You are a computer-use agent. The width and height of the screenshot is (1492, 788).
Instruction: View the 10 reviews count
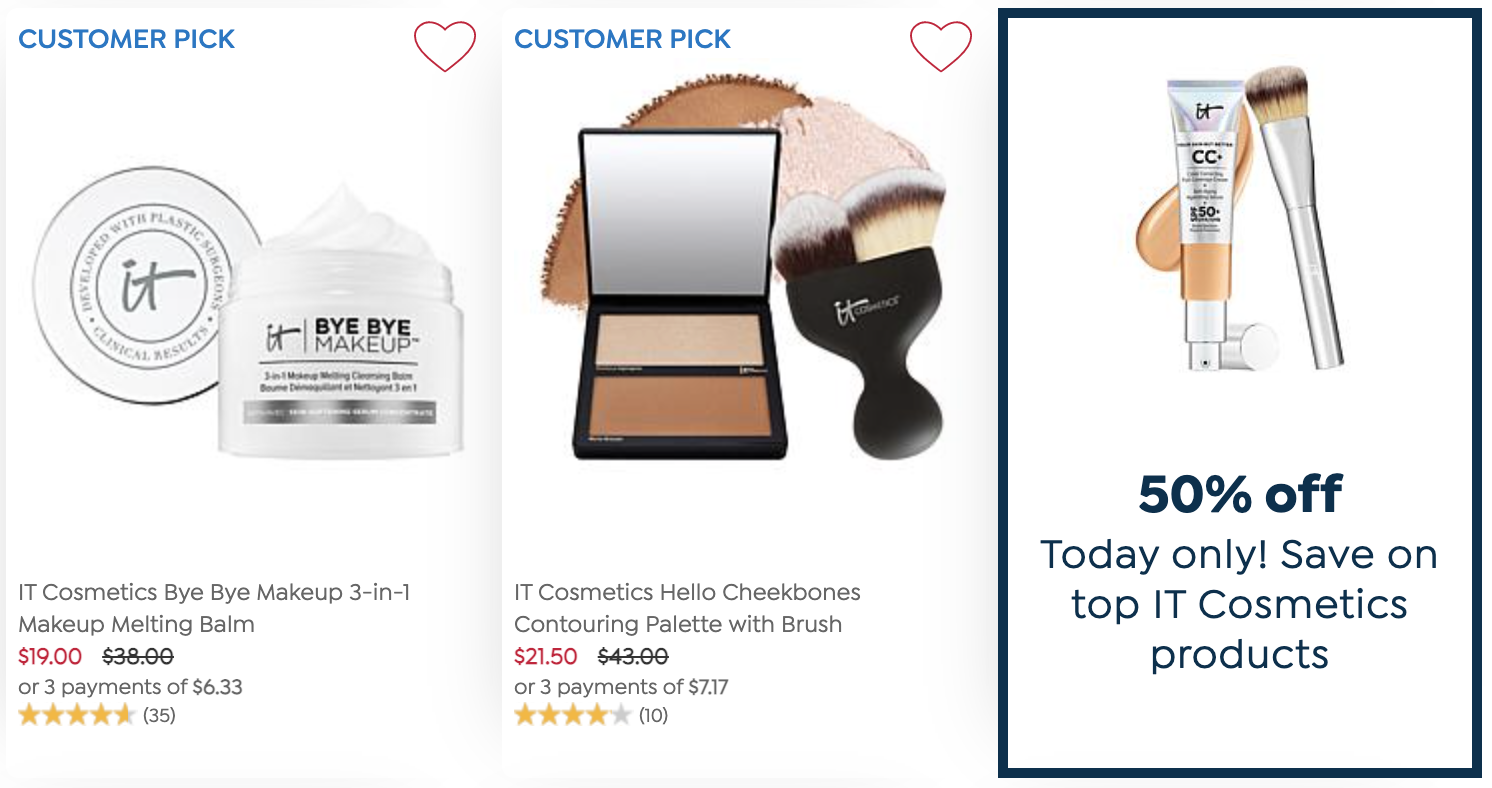653,716
